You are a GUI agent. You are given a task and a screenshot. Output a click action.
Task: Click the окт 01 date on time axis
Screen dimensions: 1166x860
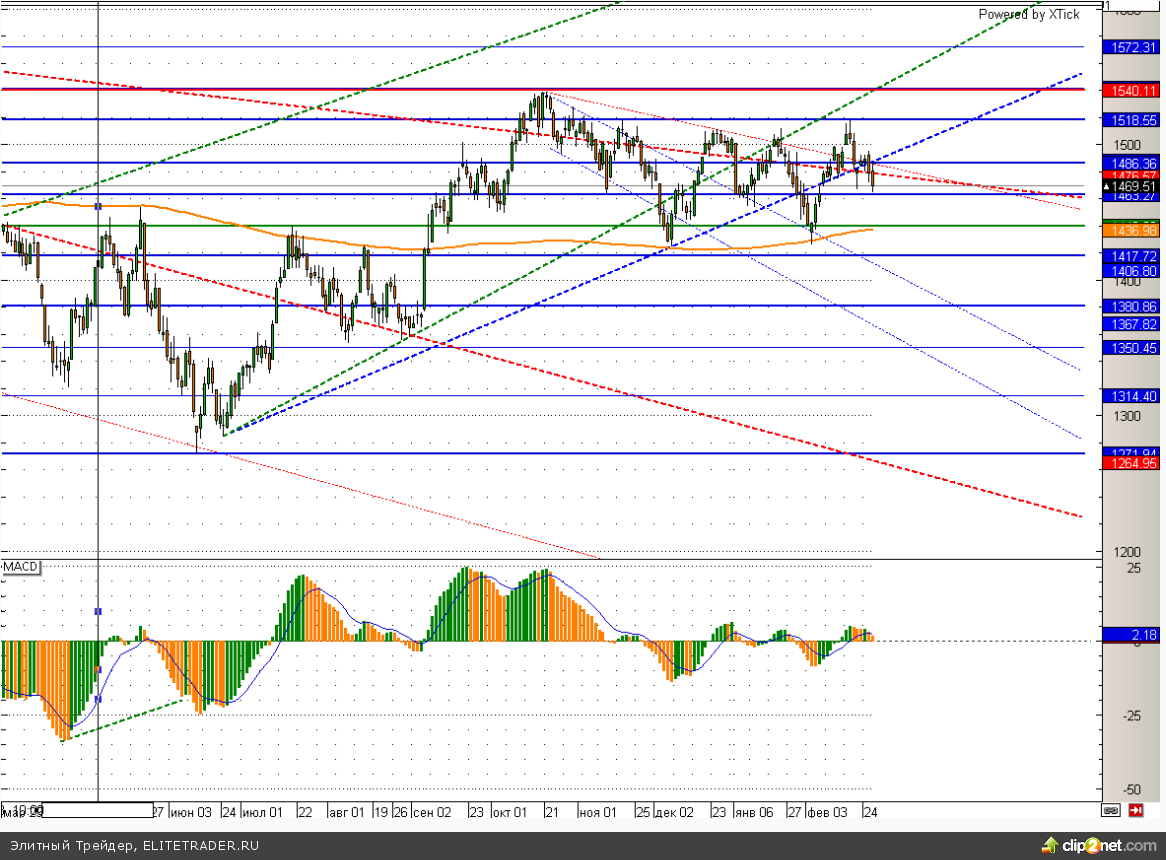[x=510, y=812]
